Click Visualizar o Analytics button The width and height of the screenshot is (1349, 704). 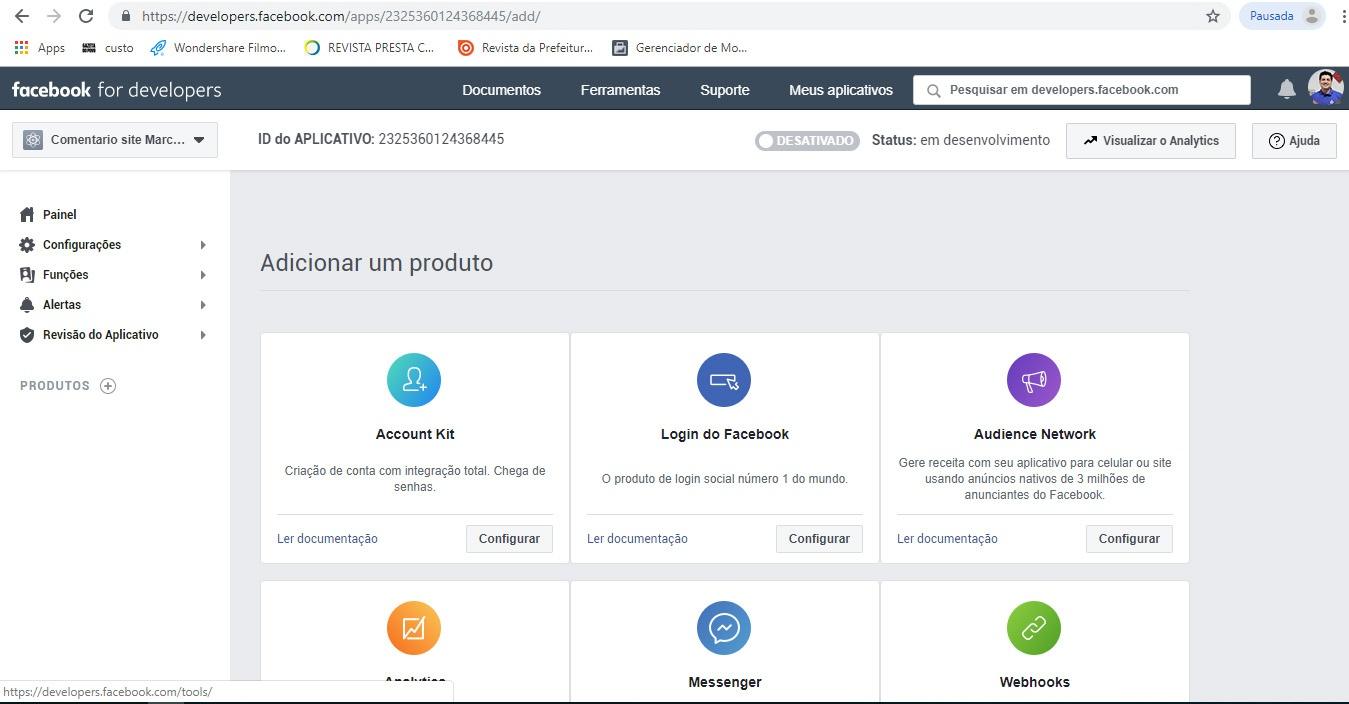click(x=1151, y=141)
